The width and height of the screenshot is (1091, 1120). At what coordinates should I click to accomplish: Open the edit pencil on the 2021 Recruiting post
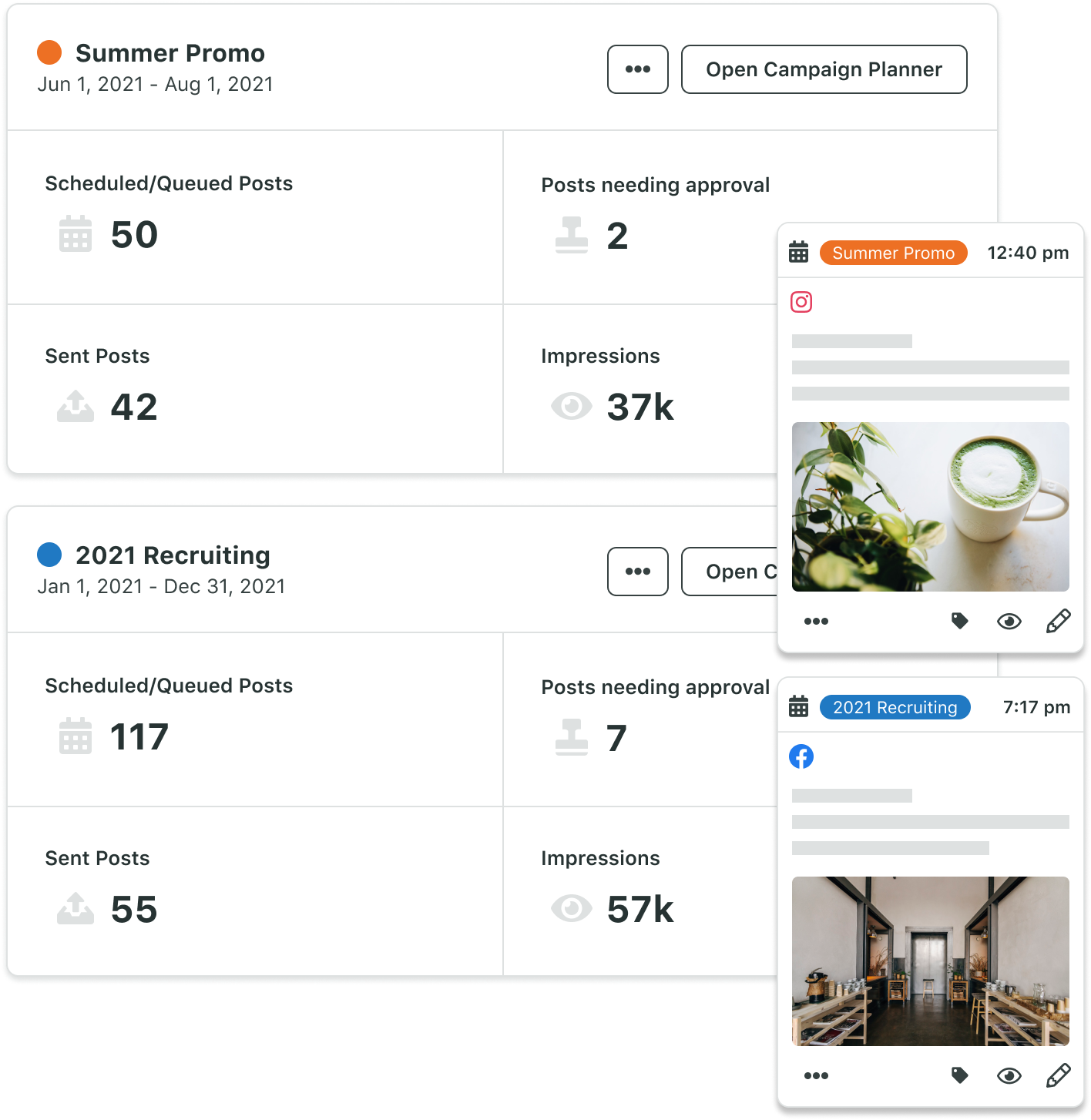click(1059, 1075)
